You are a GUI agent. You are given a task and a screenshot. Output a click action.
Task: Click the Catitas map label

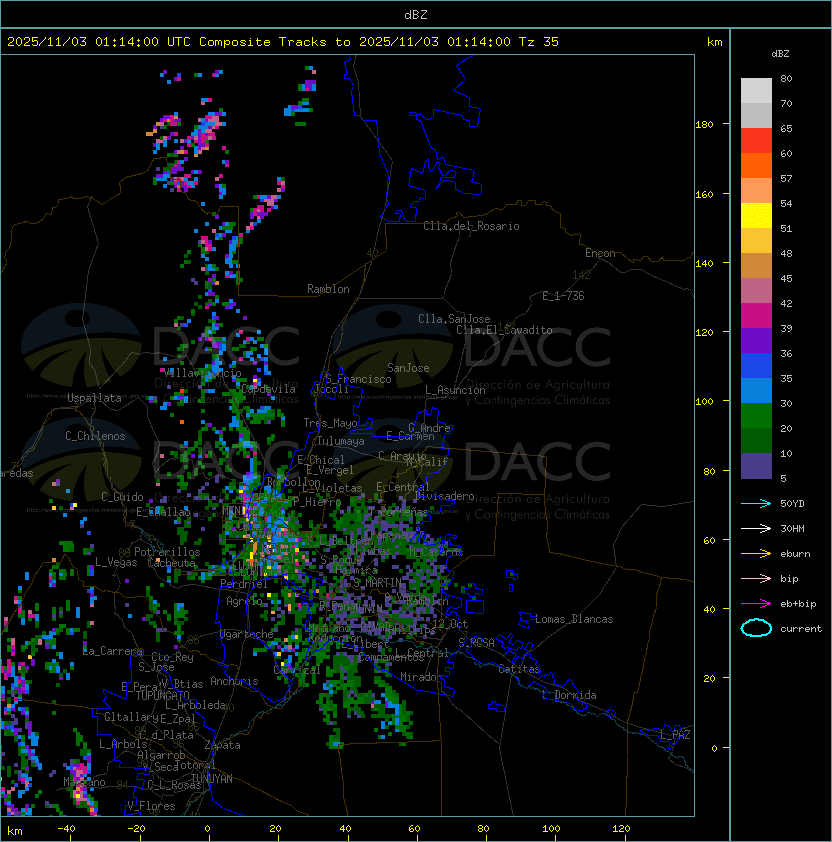pos(519,669)
